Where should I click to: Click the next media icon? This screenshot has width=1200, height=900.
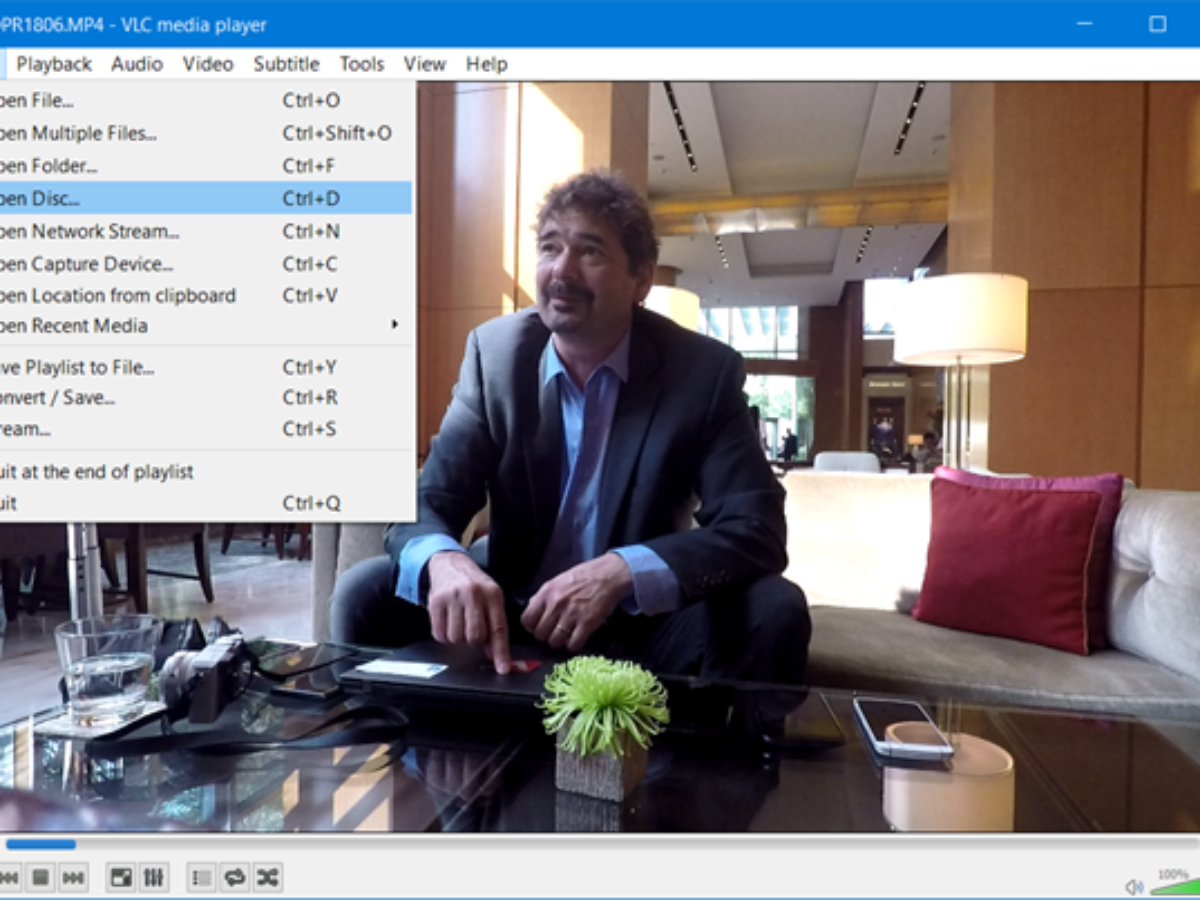tap(72, 877)
